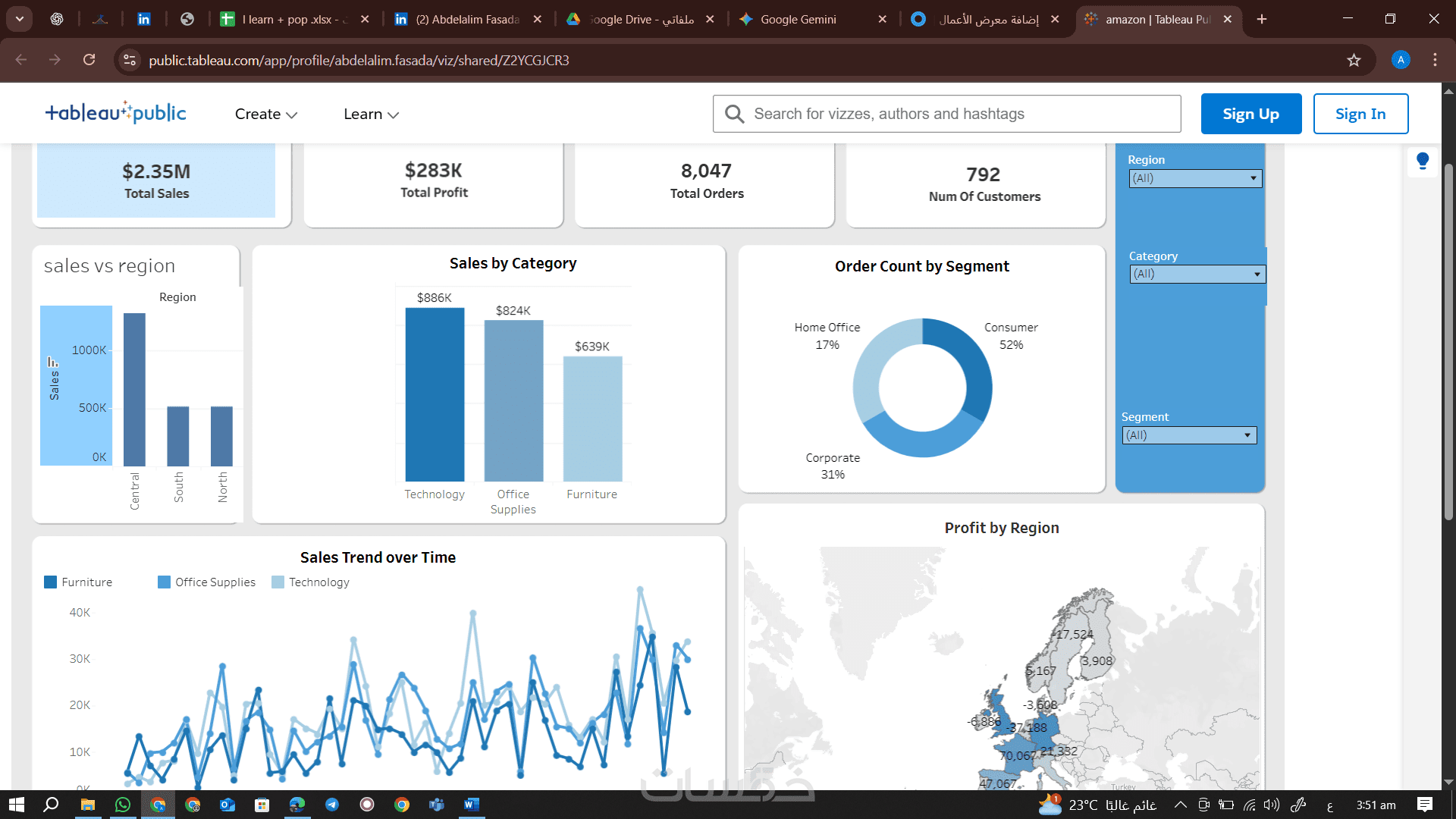Click the browser reload icon
1456x819 pixels.
coord(89,60)
